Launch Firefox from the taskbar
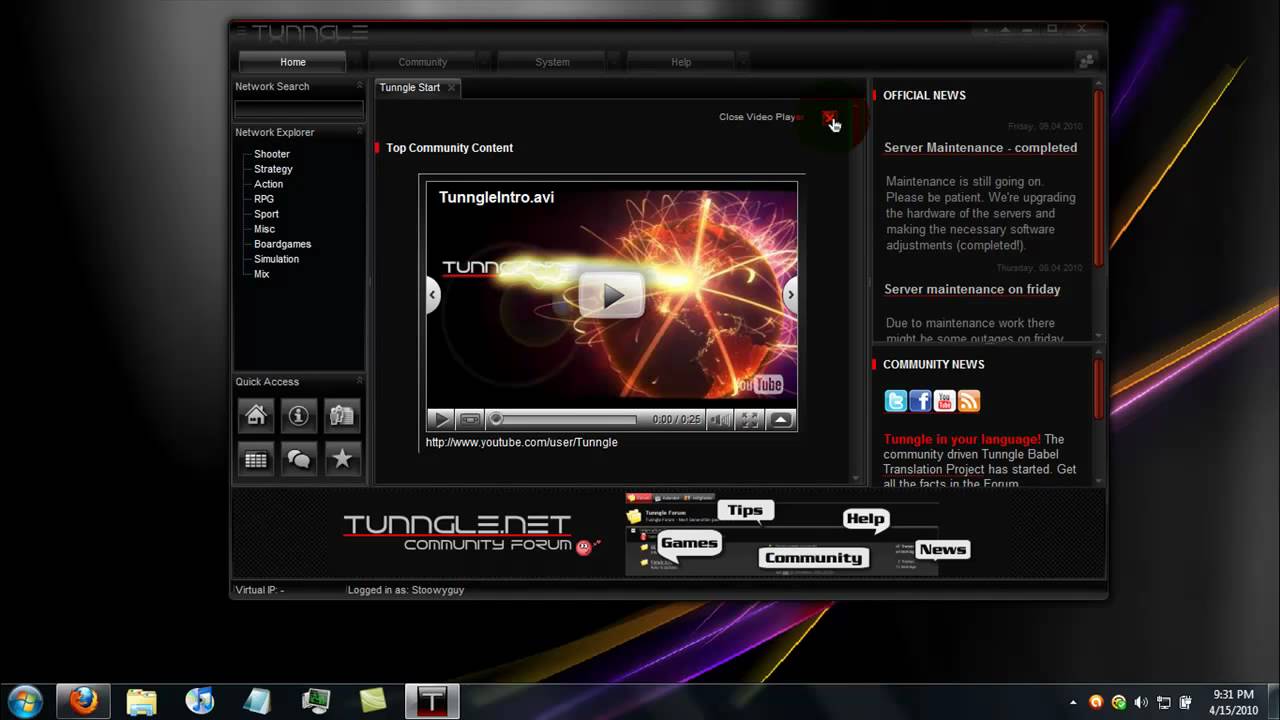Viewport: 1280px width, 720px height. pos(84,701)
